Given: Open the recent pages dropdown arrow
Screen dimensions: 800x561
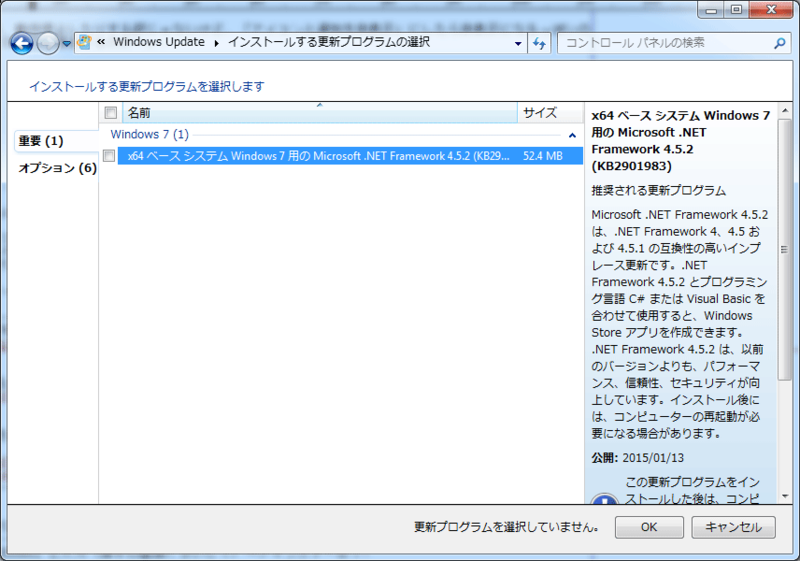Looking at the screenshot, I should point(66,44).
